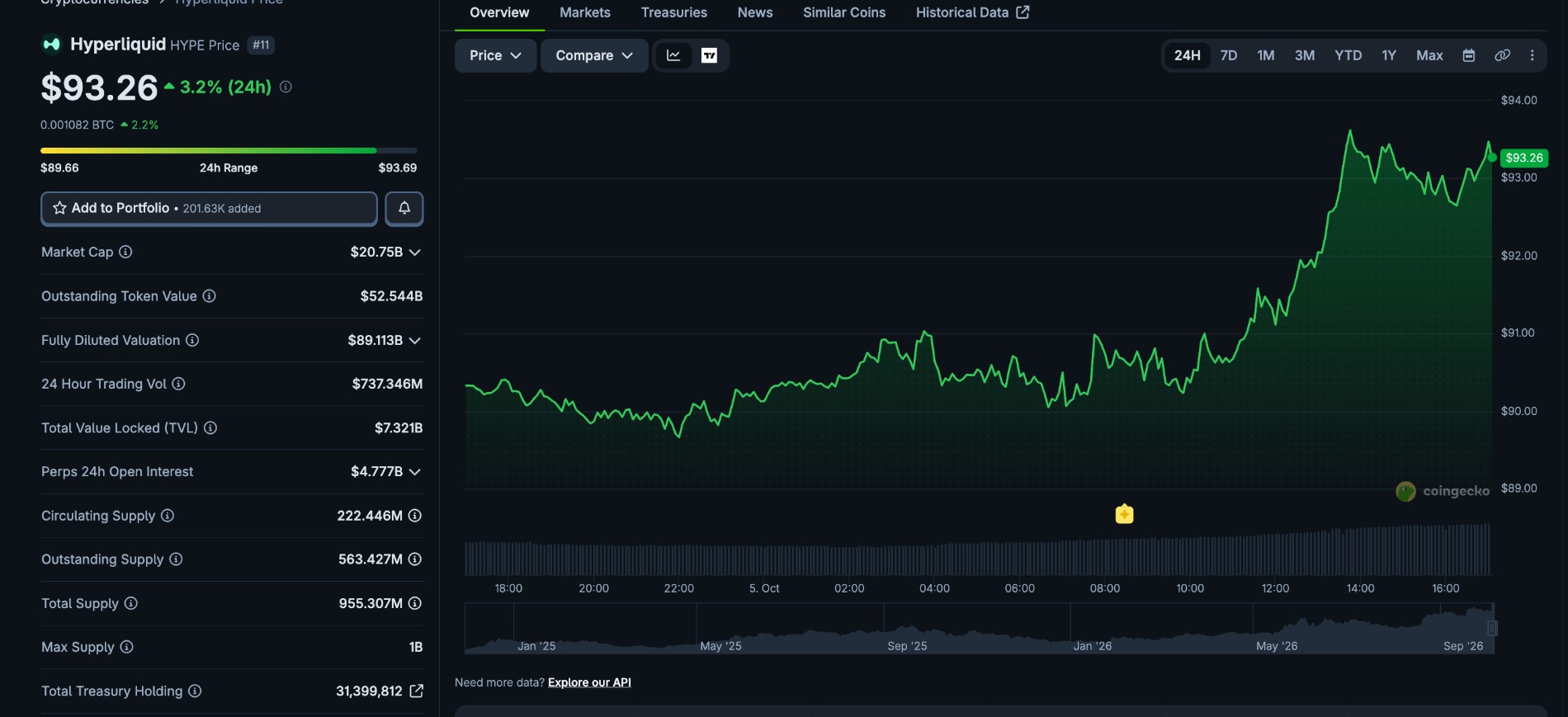The width and height of the screenshot is (1568, 717).
Task: Switch to the News tab
Action: click(755, 12)
